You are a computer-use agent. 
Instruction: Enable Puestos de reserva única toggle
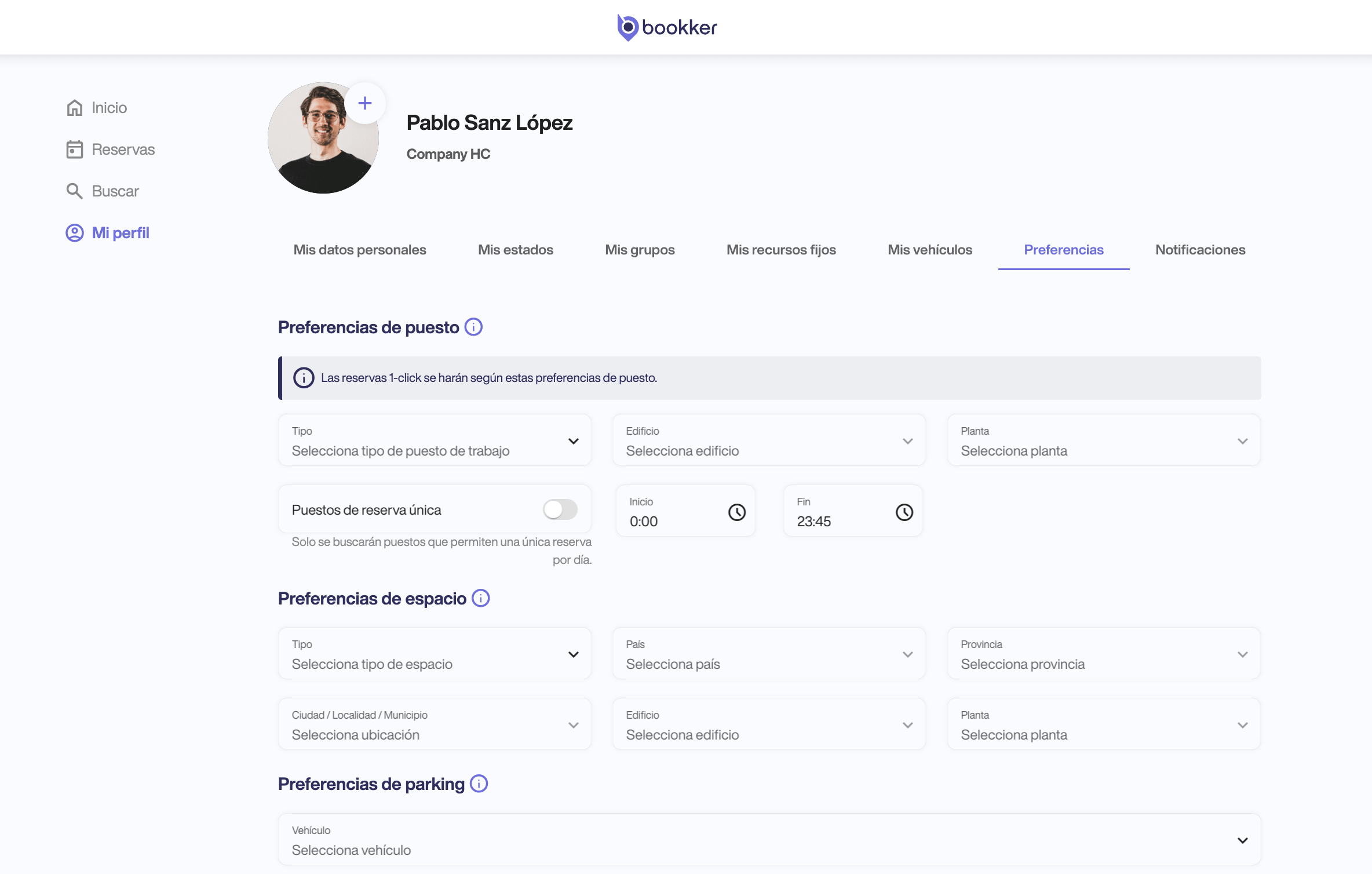[560, 509]
